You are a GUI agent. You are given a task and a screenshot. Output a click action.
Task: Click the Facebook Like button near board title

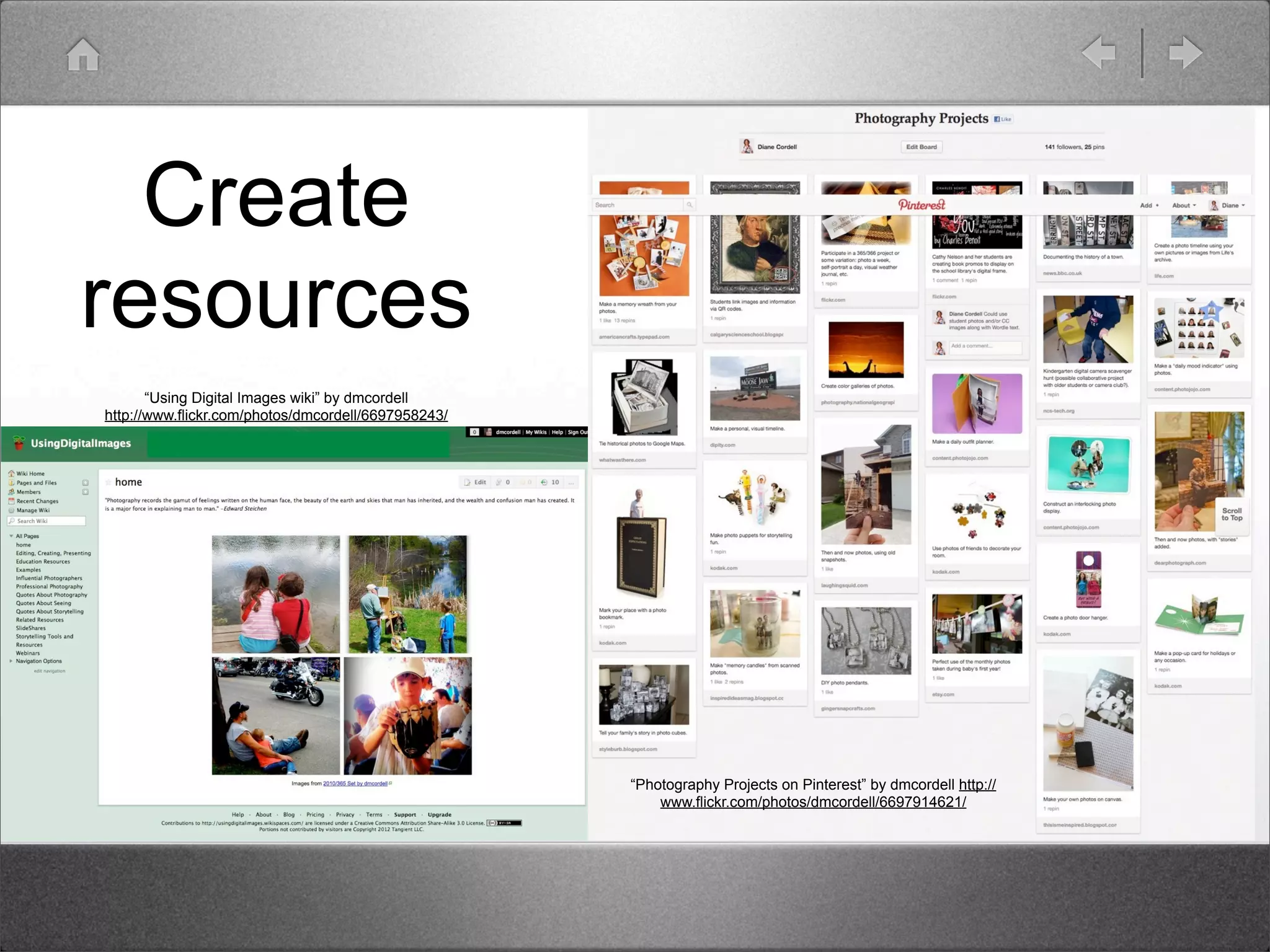pos(1003,119)
